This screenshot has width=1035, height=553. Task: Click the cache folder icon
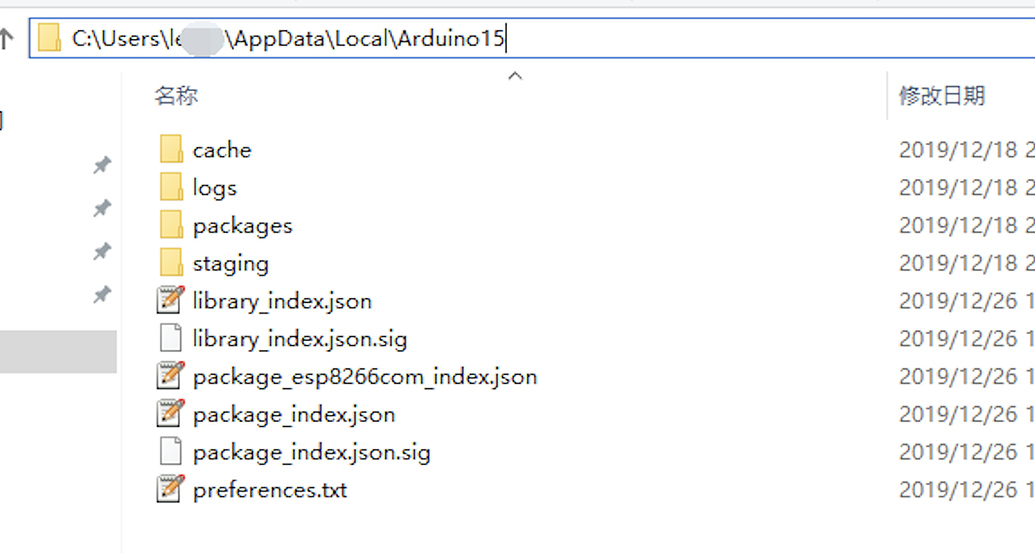pos(171,150)
